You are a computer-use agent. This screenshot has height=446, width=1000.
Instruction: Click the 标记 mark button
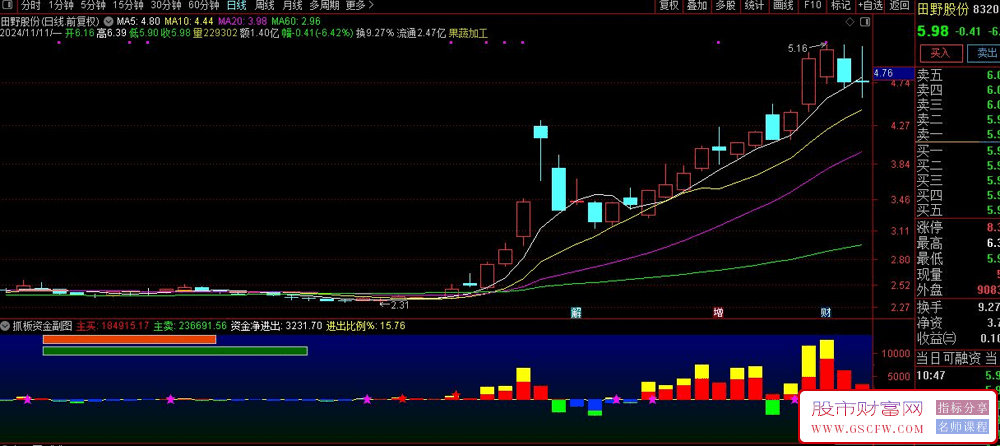point(841,6)
